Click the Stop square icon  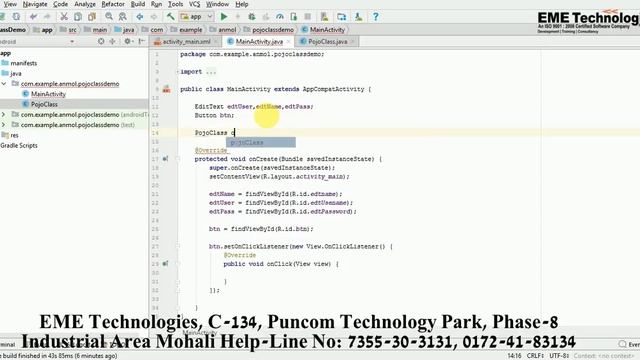click(x=308, y=17)
